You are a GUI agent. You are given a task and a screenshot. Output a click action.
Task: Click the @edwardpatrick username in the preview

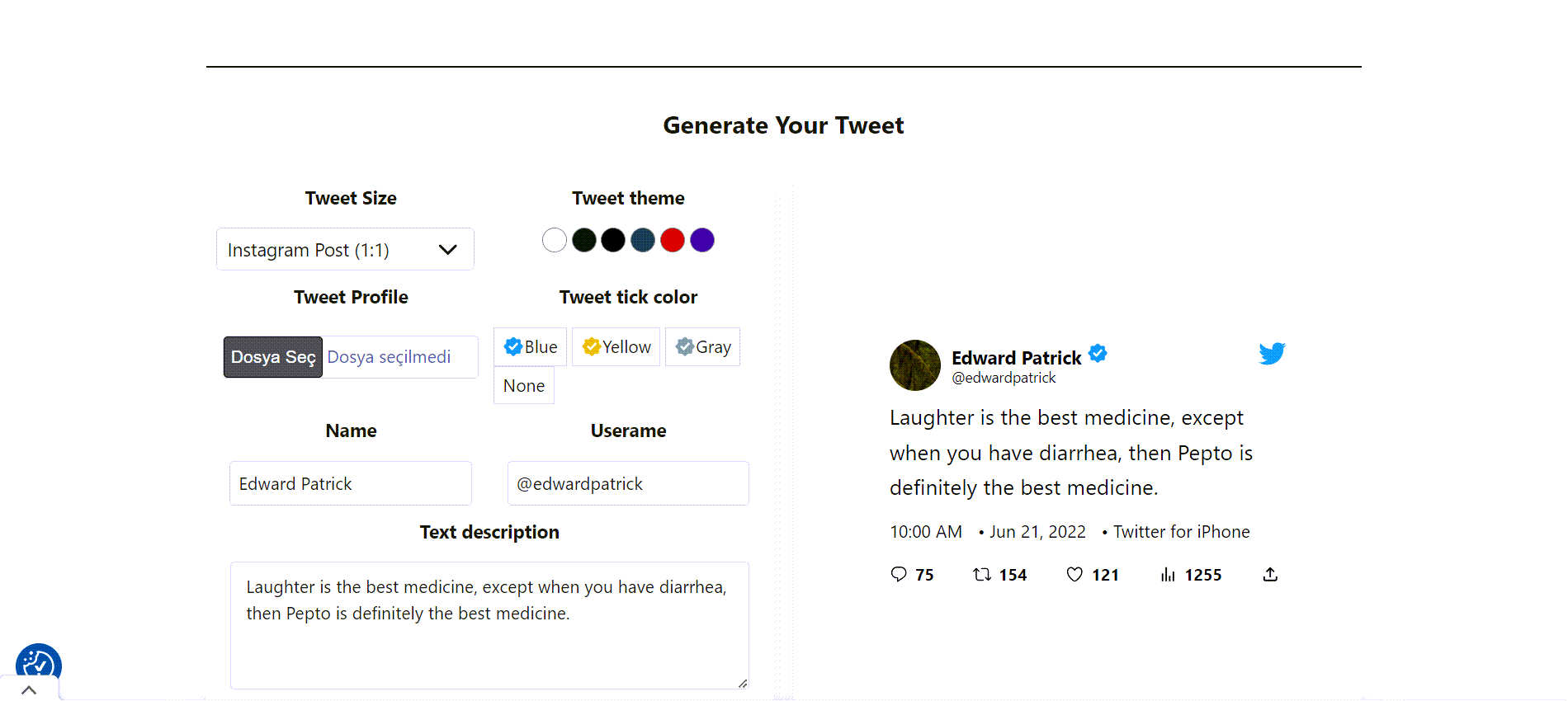pyautogui.click(x=1004, y=378)
